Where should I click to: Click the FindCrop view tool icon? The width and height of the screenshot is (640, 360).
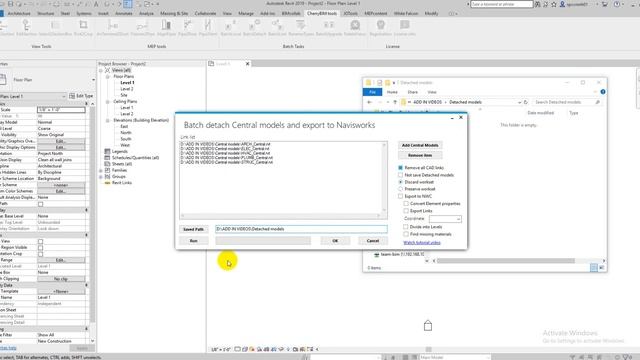[x=83, y=25]
